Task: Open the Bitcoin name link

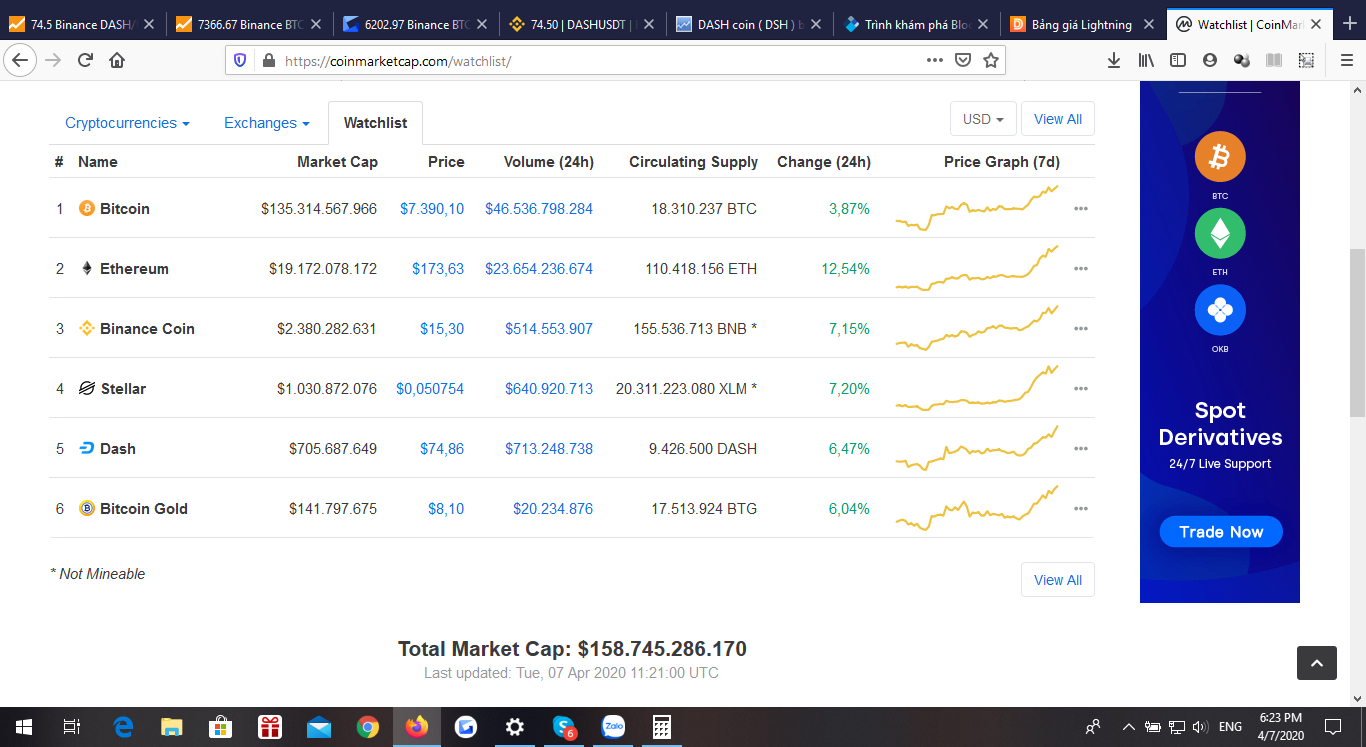Action: point(125,209)
